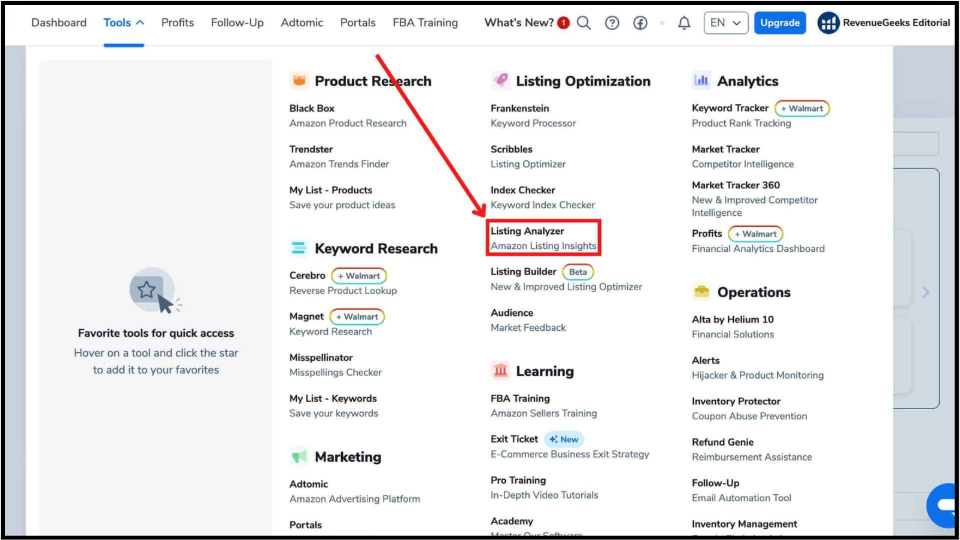Click the Facebook icon in header
Screen dimensions: 960x540
point(640,23)
